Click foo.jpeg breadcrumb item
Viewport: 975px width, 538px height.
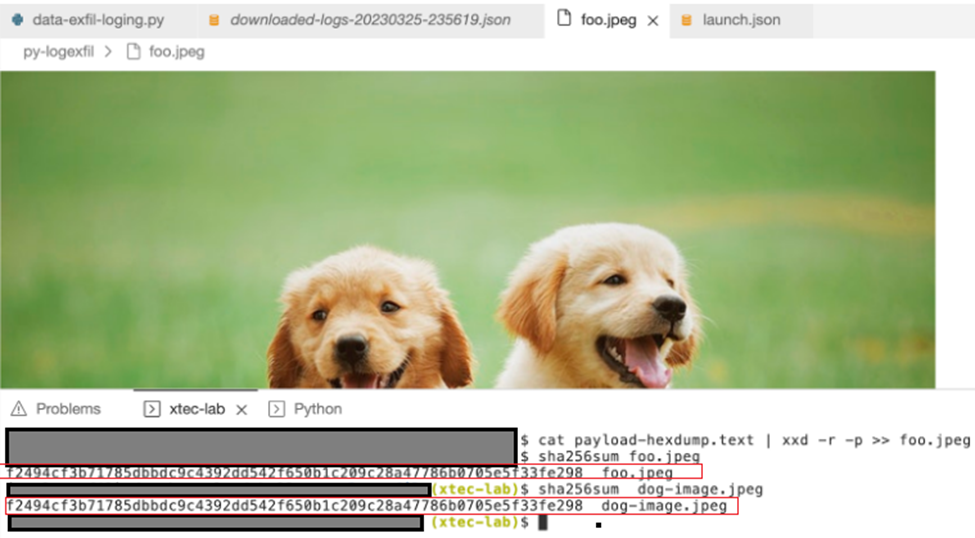(x=177, y=52)
